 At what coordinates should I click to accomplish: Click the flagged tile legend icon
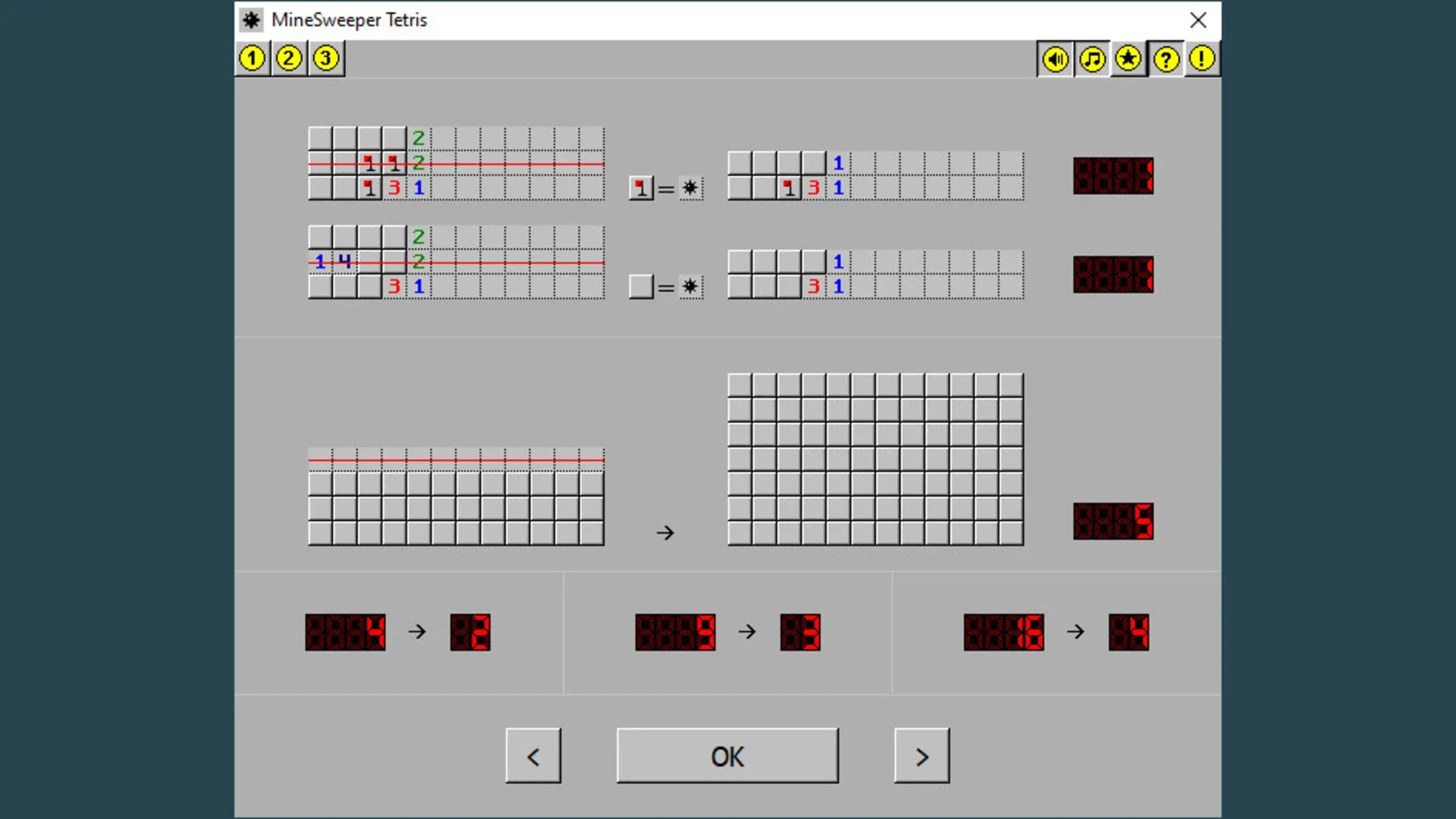(641, 187)
